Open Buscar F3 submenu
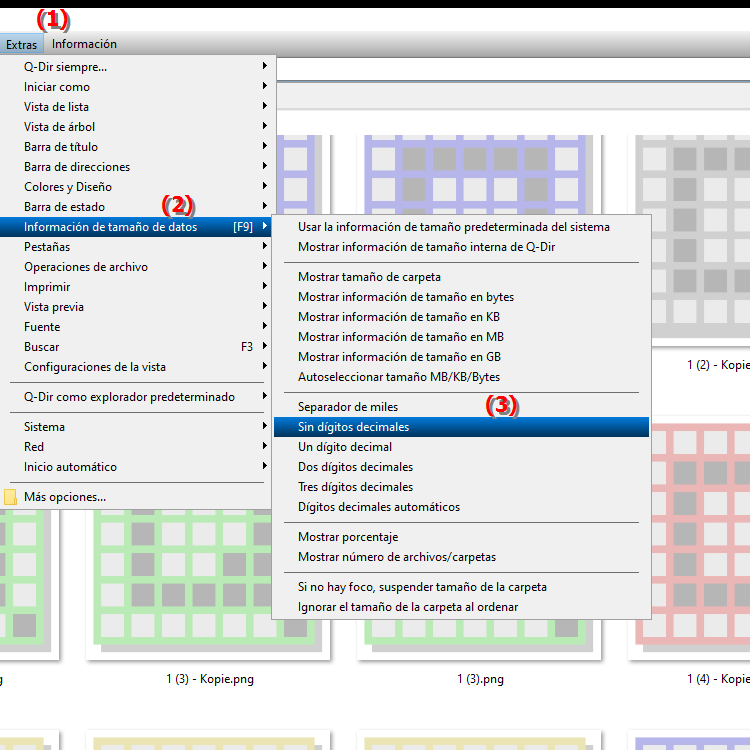 (137, 347)
